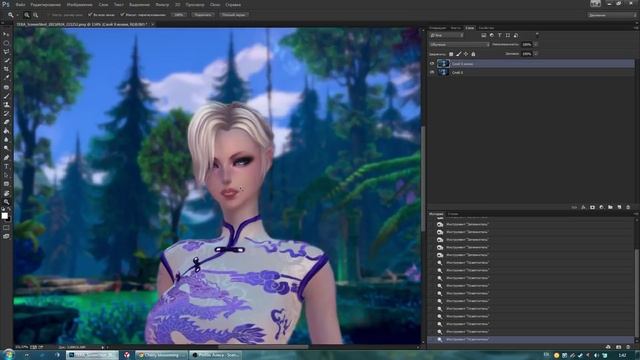Toggle visibility of the selected top layer
Viewport: 640px width, 360px height.
pos(432,64)
